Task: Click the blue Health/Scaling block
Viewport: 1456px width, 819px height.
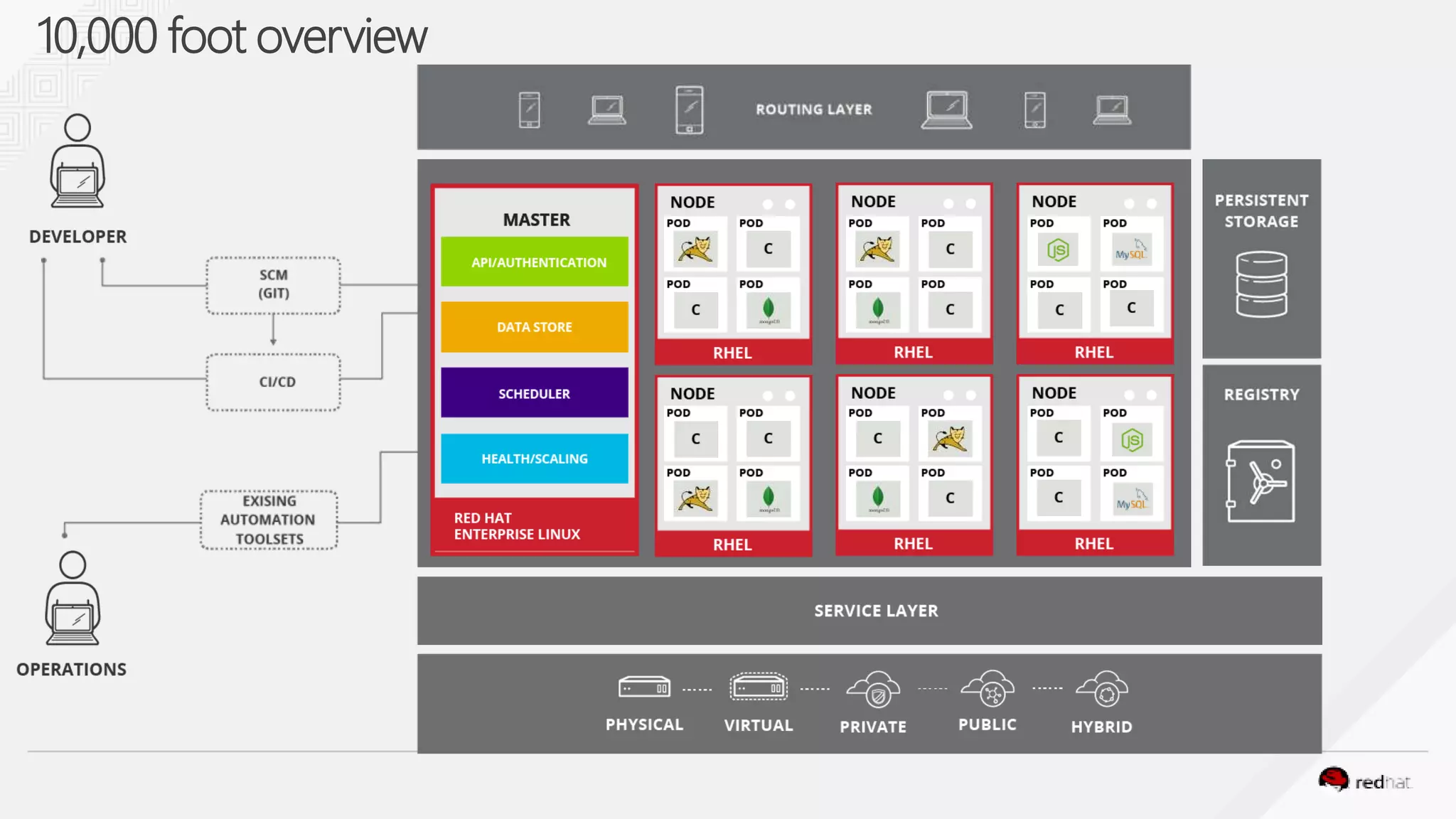Action: 535,459
